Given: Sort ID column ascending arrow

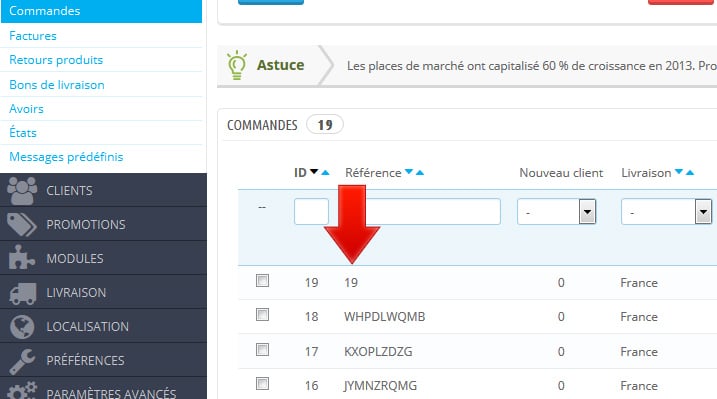Looking at the screenshot, I should [325, 172].
